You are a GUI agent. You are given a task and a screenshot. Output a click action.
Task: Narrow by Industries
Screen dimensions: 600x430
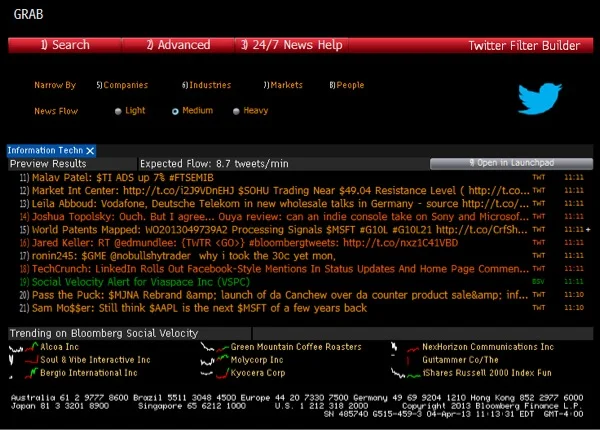coord(207,85)
